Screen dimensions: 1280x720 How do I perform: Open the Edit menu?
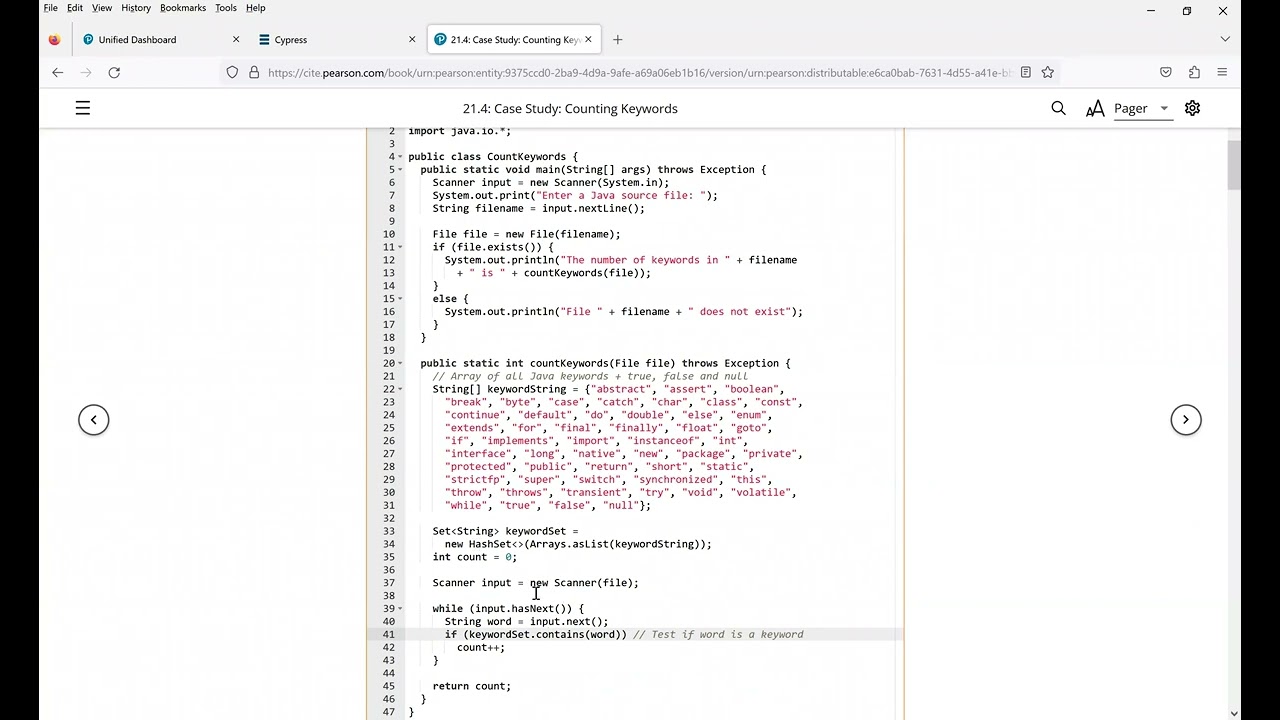point(75,8)
